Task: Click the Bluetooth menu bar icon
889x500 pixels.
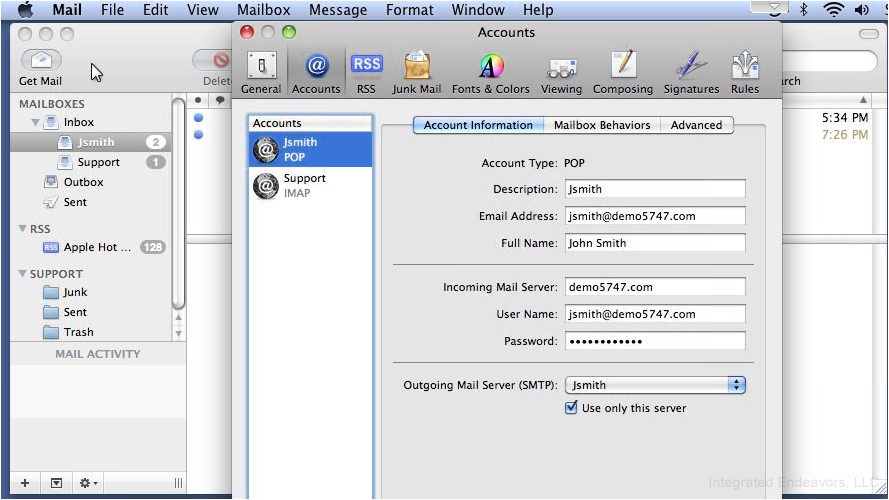Action: click(x=803, y=9)
